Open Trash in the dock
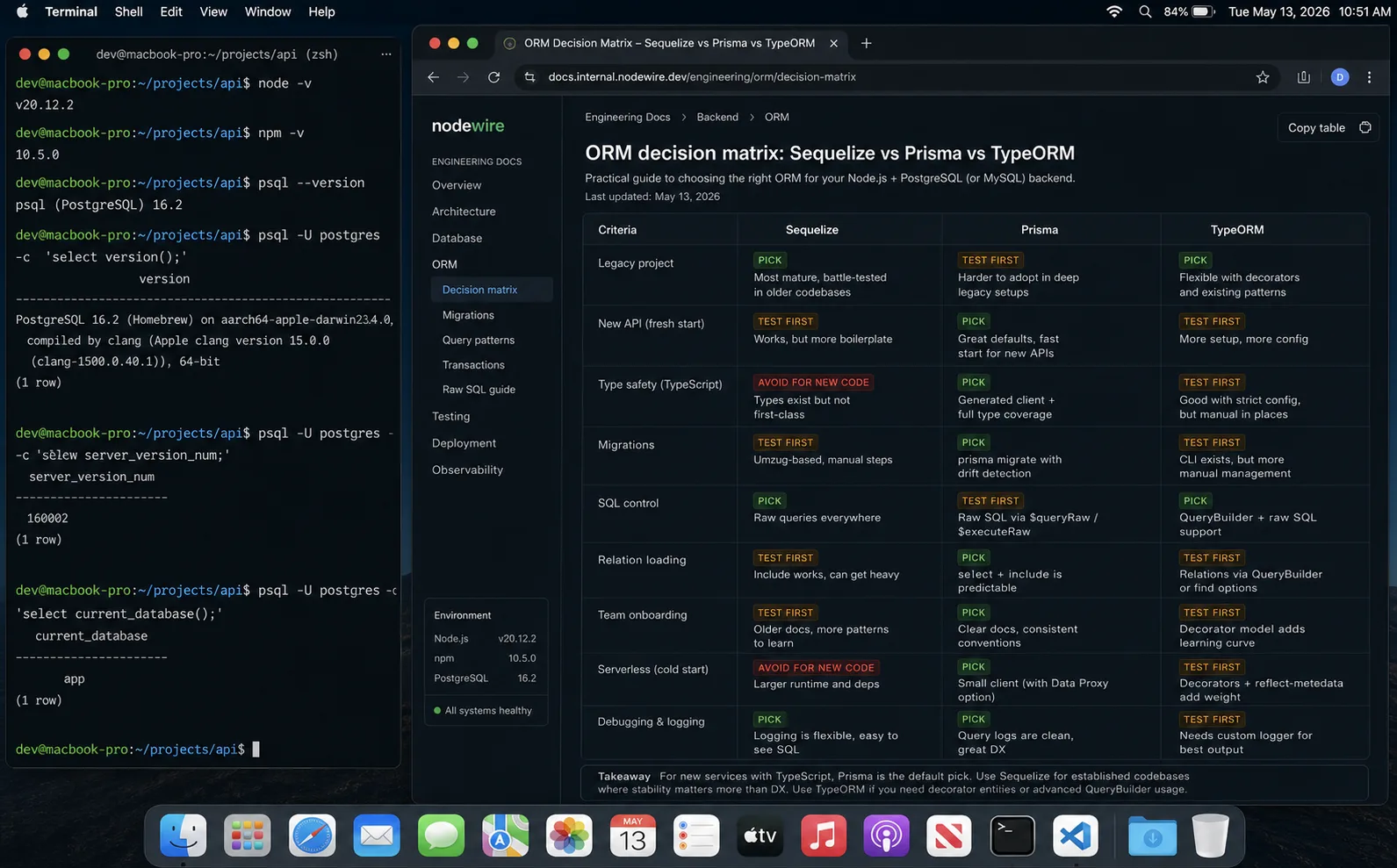1397x868 pixels. 1210,835
